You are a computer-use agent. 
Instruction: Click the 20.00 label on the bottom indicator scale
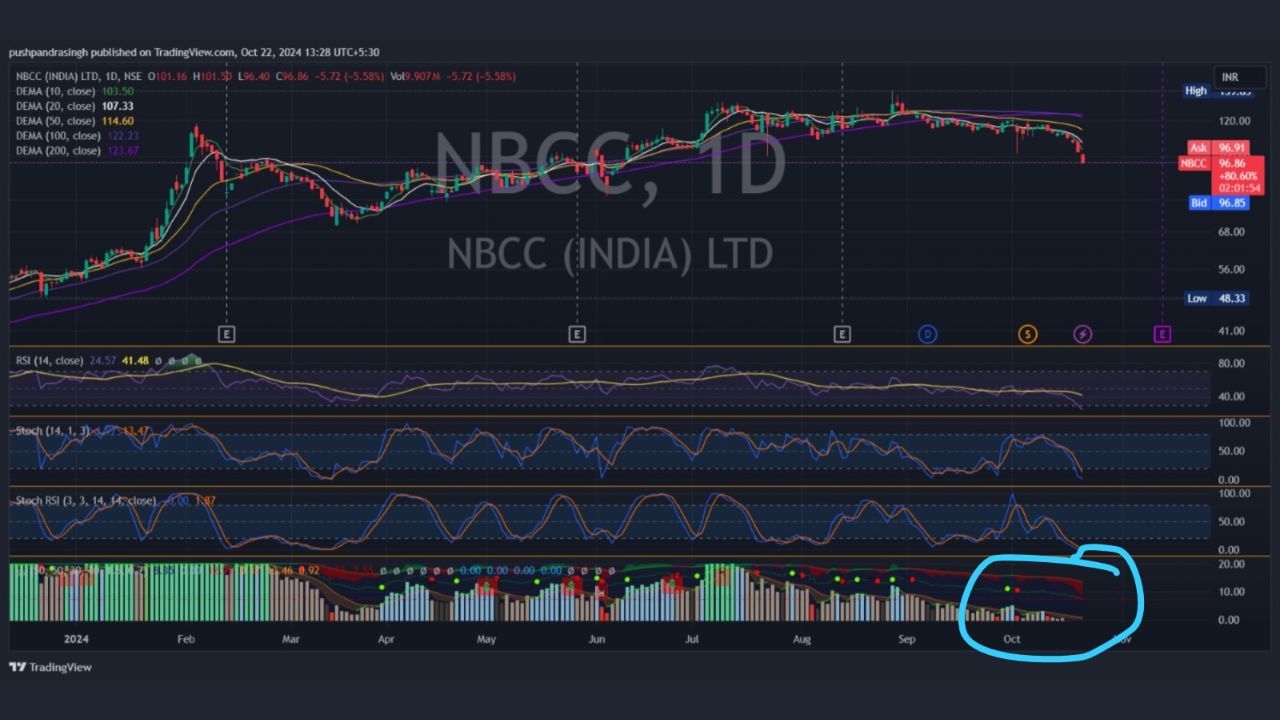(x=1231, y=564)
